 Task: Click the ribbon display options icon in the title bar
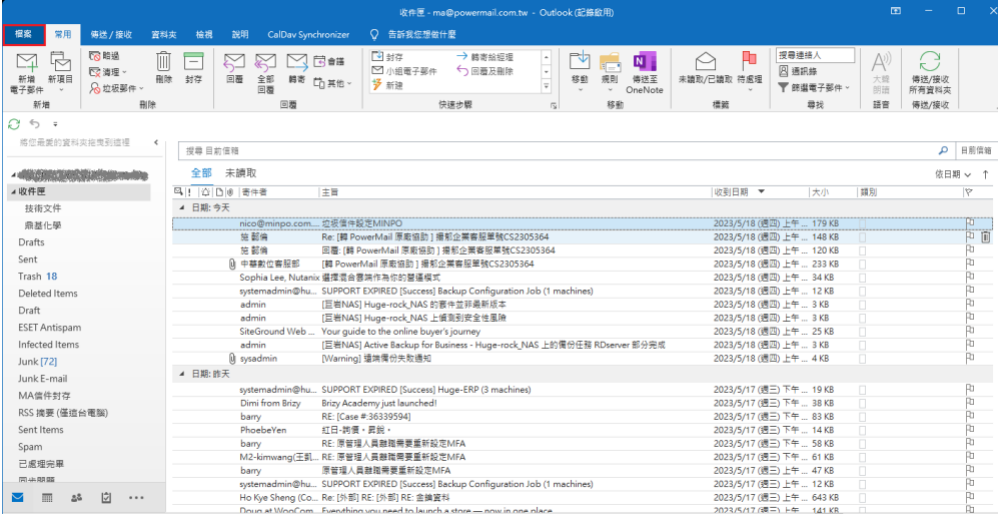(896, 11)
